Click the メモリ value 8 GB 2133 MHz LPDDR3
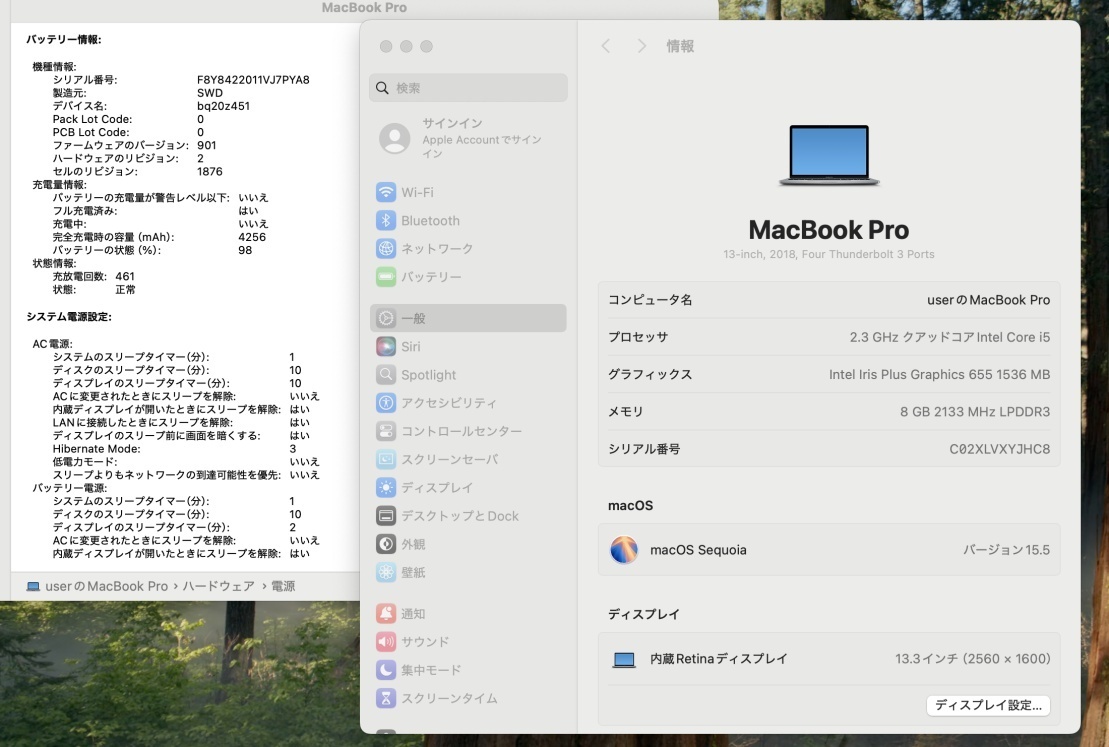 click(975, 412)
